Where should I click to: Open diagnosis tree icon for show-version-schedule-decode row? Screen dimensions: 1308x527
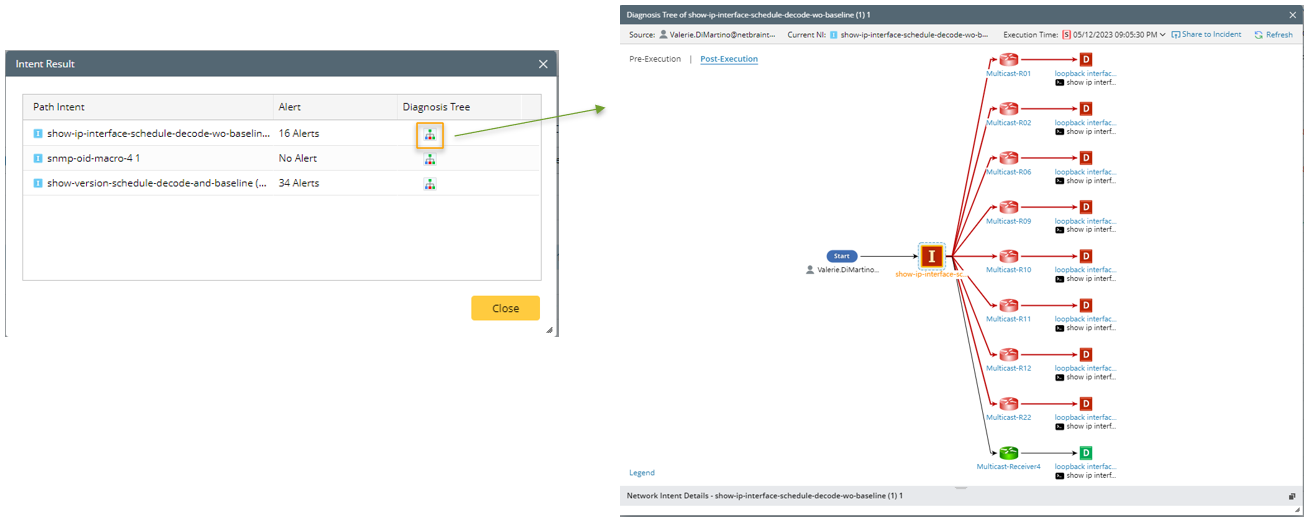pos(429,184)
